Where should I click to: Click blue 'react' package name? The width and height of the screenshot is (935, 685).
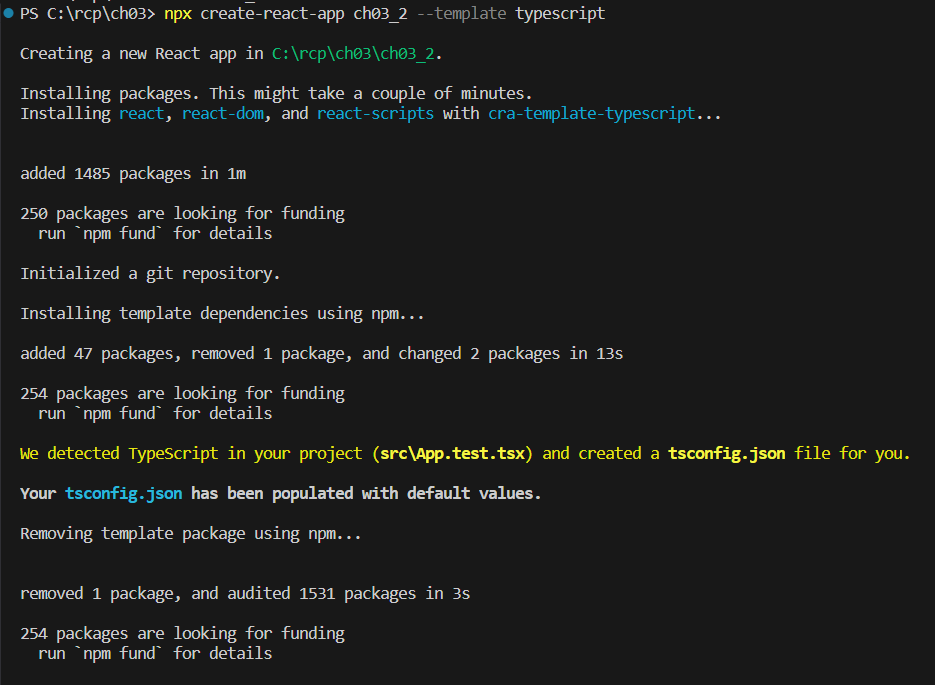141,113
